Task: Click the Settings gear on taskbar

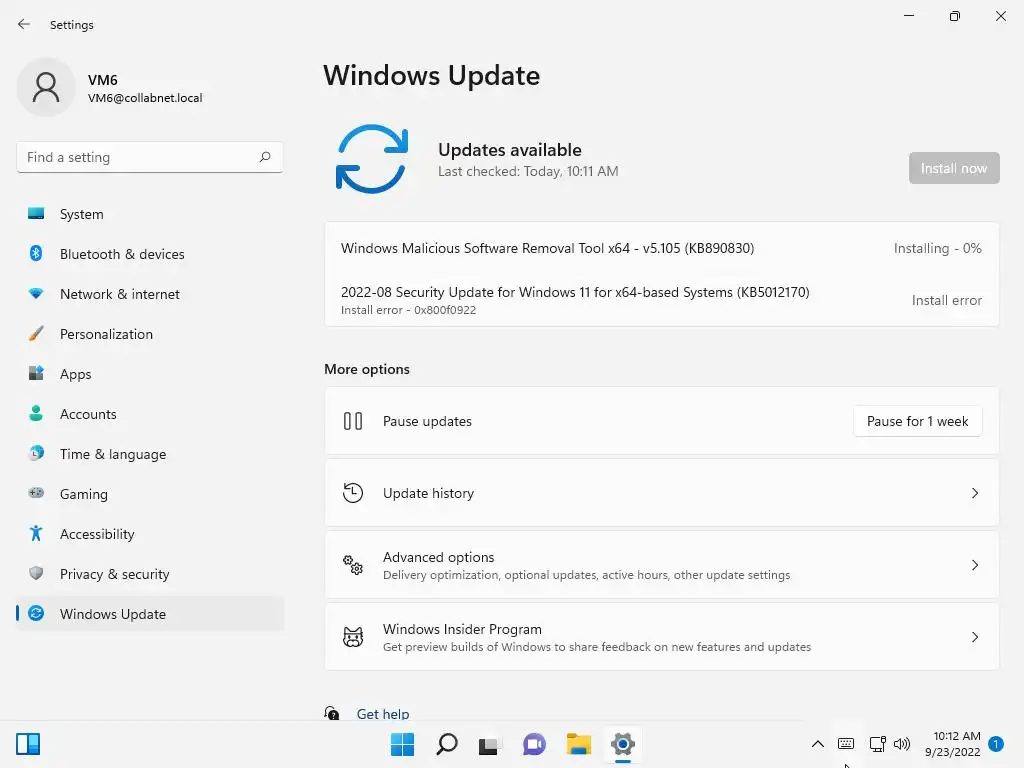Action: click(x=623, y=744)
